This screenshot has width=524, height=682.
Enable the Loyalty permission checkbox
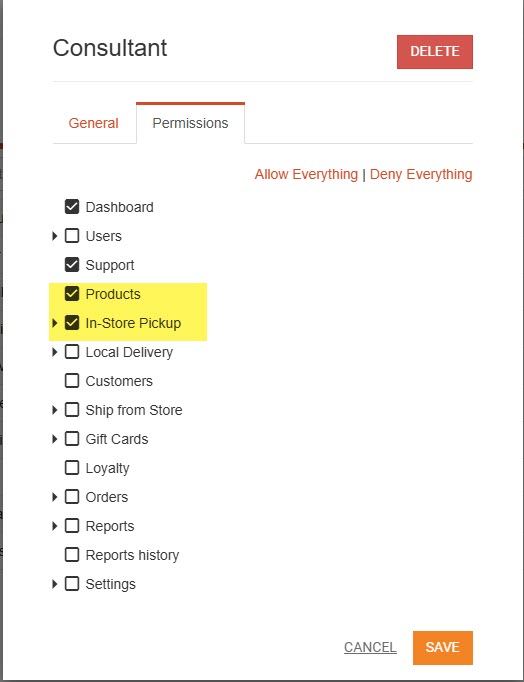coord(72,468)
